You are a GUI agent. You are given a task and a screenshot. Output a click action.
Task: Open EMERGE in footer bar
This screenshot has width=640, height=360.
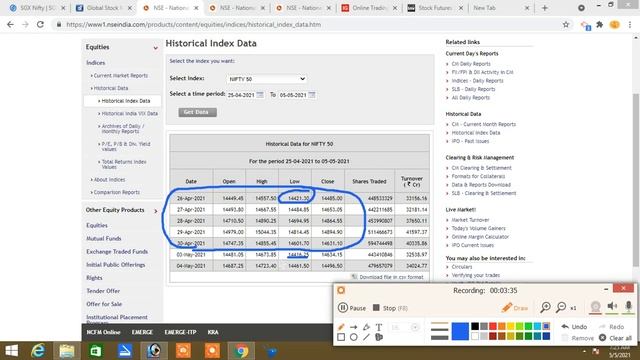click(x=142, y=332)
